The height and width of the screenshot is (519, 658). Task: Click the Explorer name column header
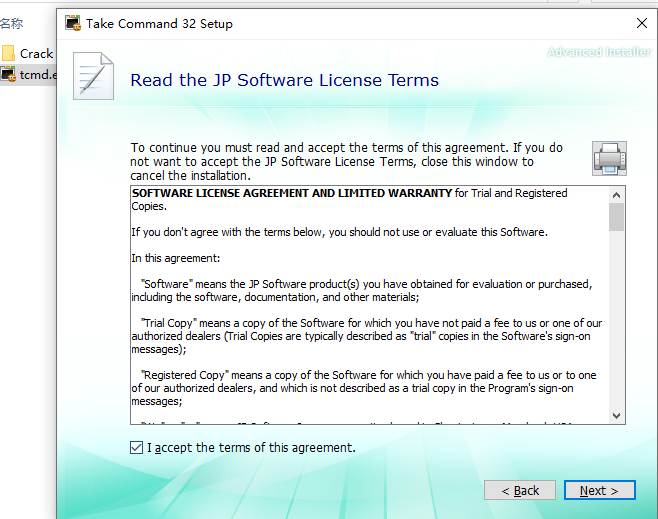point(12,23)
